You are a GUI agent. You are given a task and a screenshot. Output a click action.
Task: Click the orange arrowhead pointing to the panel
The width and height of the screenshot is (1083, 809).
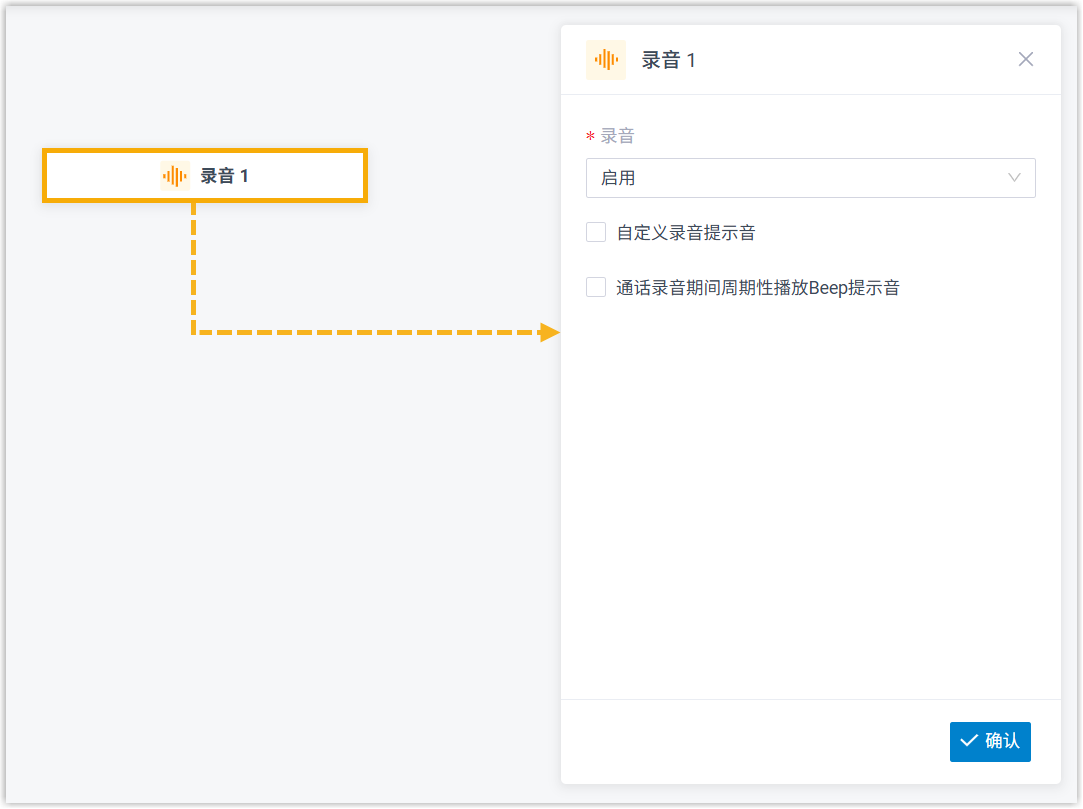[549, 332]
